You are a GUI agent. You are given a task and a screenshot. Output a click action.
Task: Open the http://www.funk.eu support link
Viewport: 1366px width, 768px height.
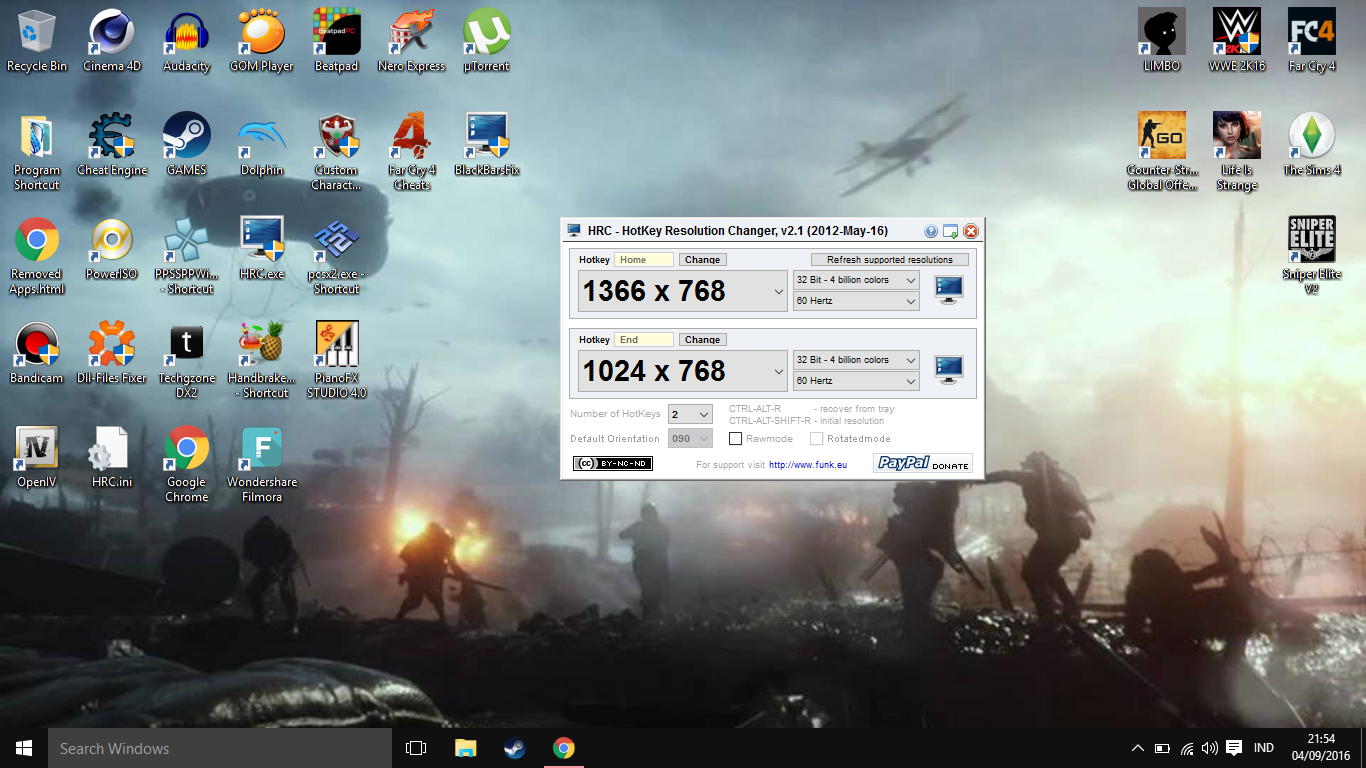coord(808,465)
